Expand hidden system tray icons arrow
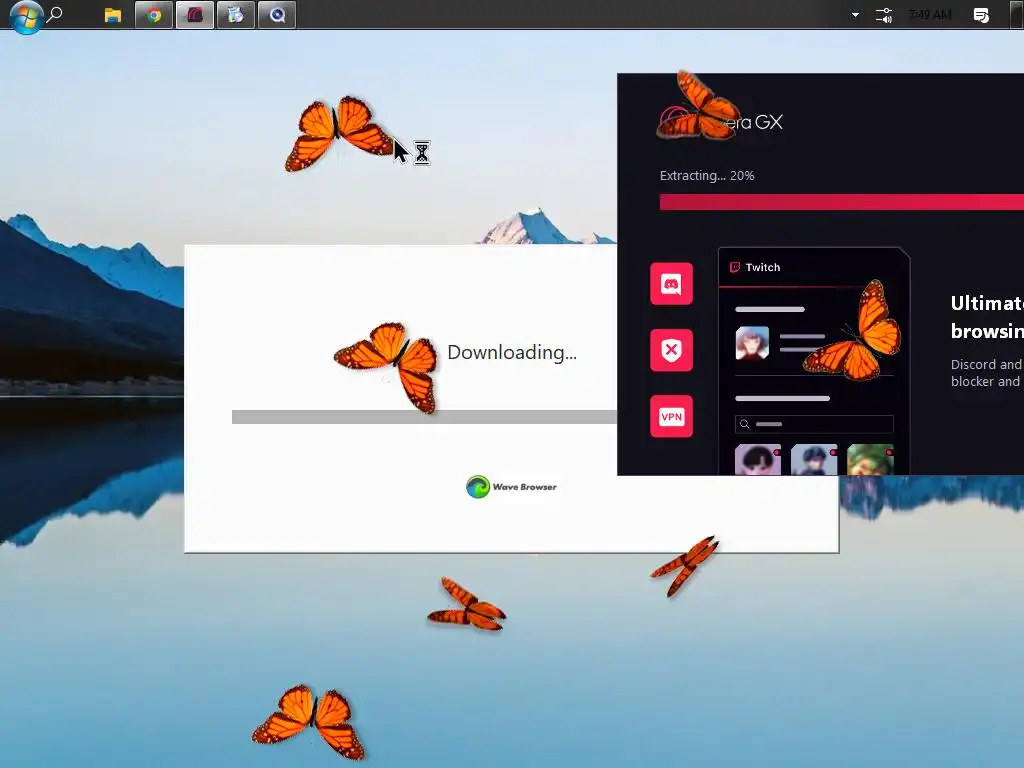1024x768 pixels. pyautogui.click(x=855, y=15)
